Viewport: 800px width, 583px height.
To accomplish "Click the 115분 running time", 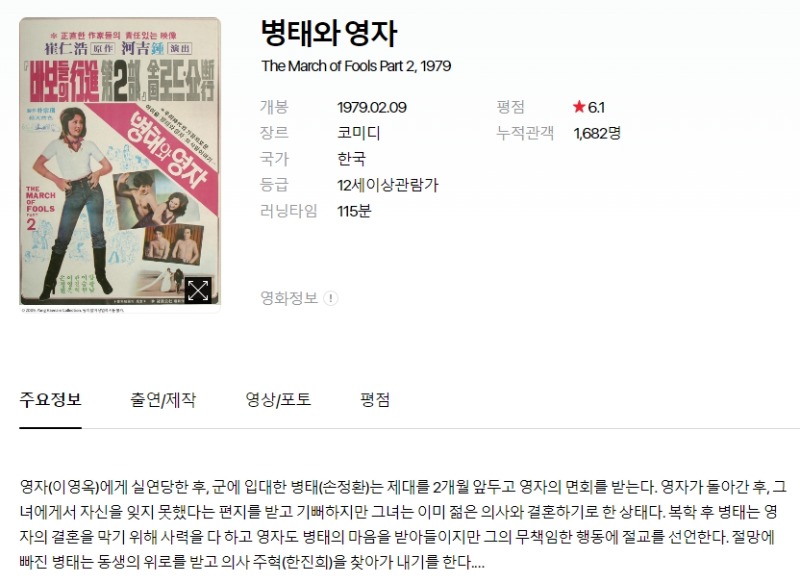I will (354, 211).
